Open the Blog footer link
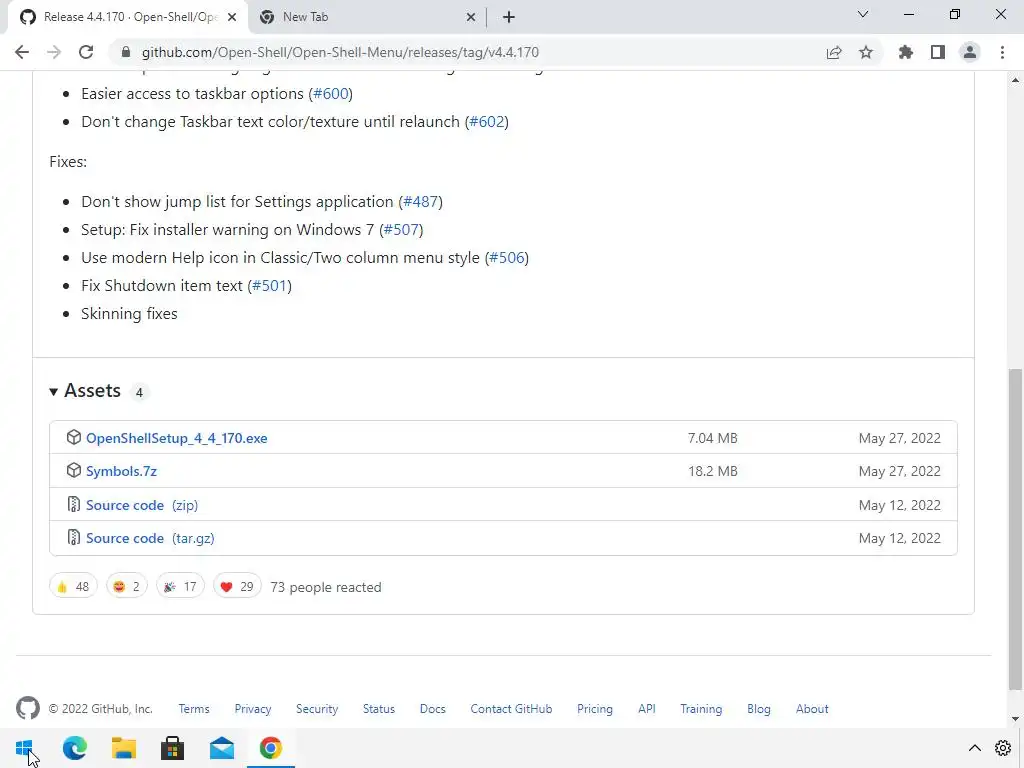This screenshot has height=768, width=1024. (x=759, y=709)
